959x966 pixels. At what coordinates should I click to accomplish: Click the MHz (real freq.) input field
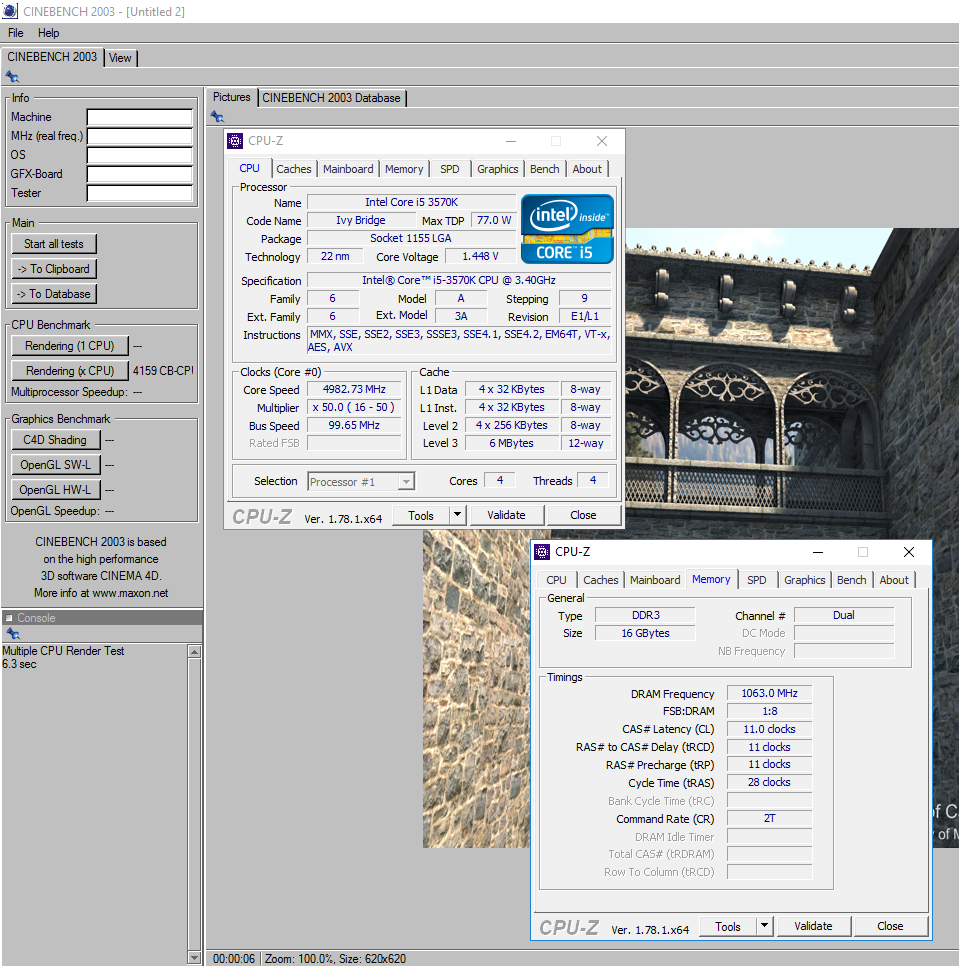coord(140,136)
